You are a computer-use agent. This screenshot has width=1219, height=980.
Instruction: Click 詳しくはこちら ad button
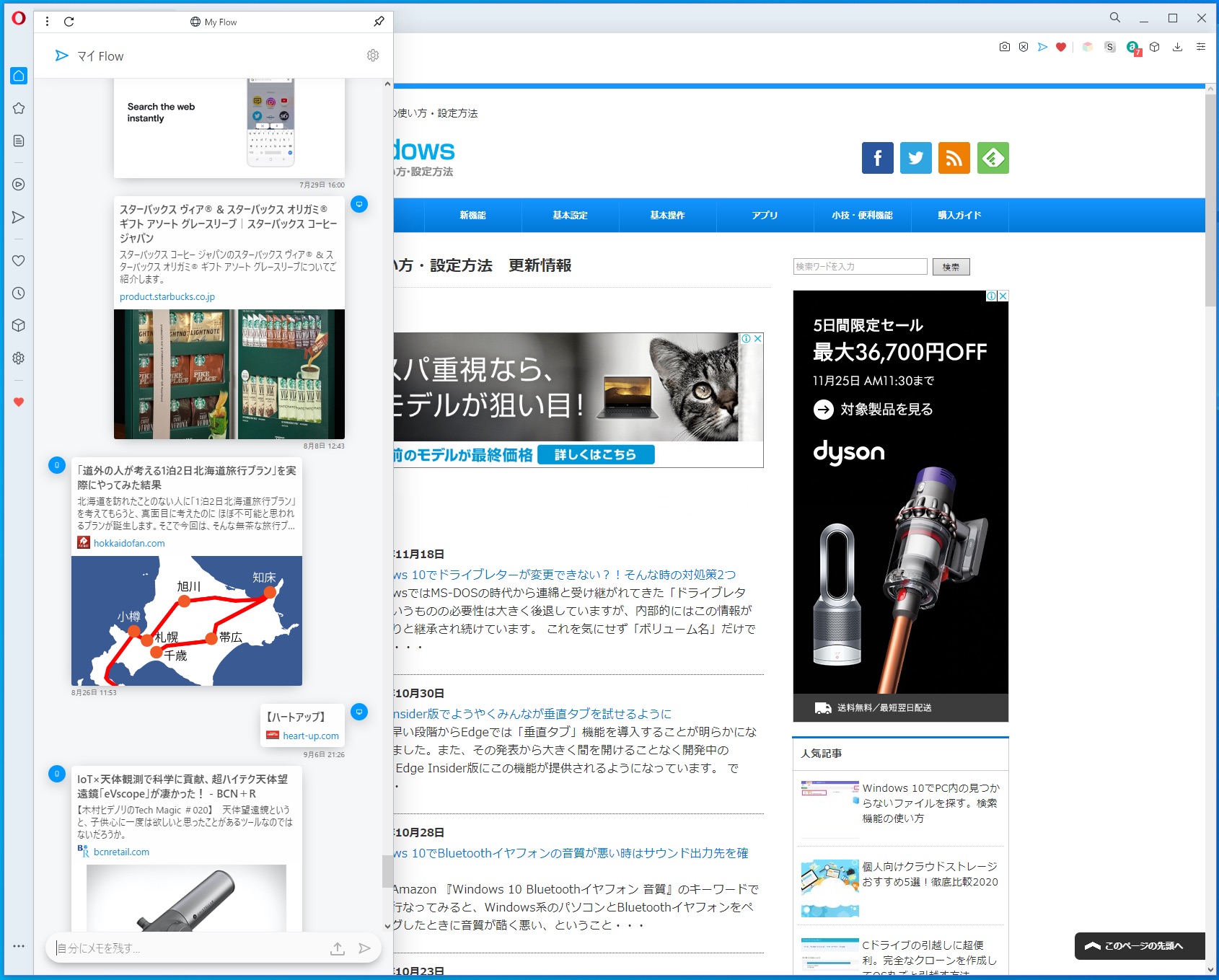596,454
